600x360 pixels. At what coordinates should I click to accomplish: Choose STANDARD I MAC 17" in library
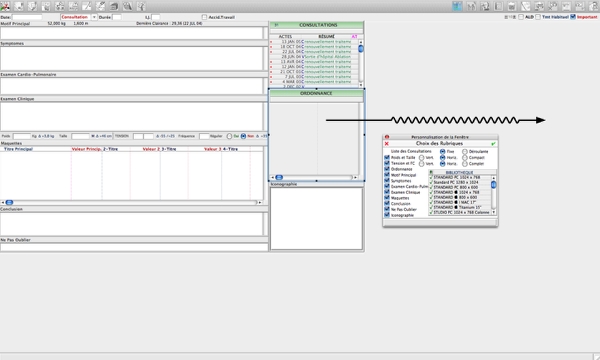click(x=460, y=202)
